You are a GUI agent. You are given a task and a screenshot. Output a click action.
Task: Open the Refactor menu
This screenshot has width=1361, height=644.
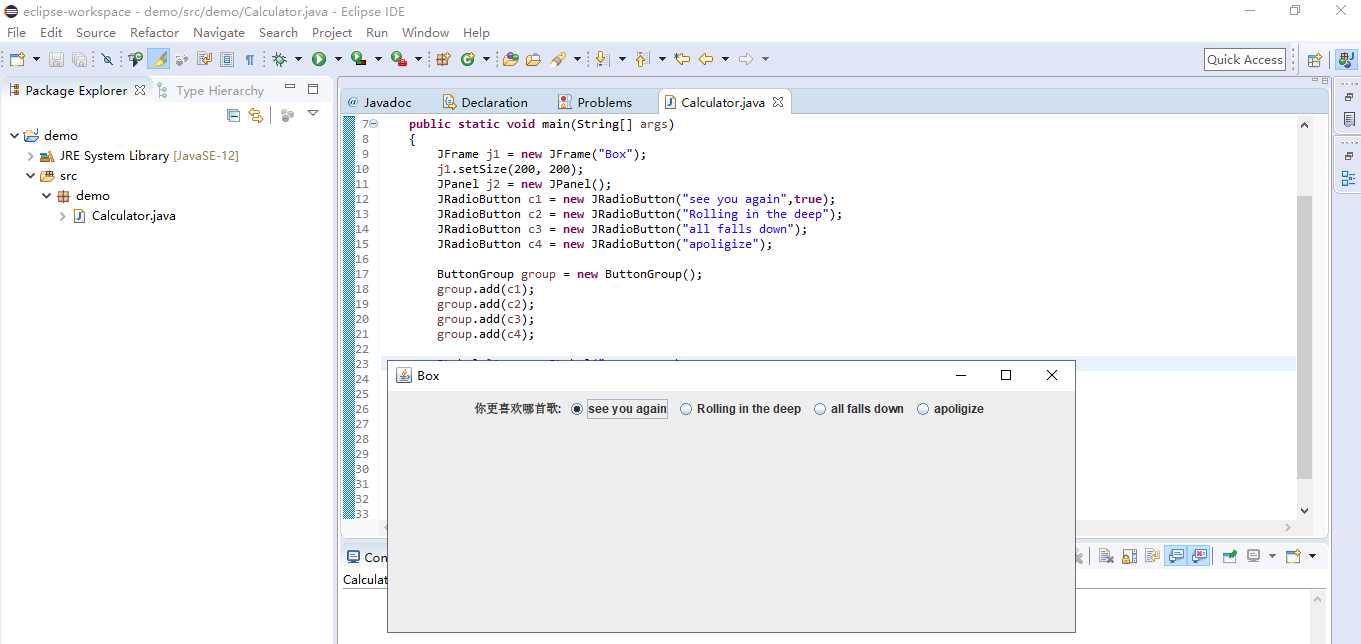click(154, 32)
